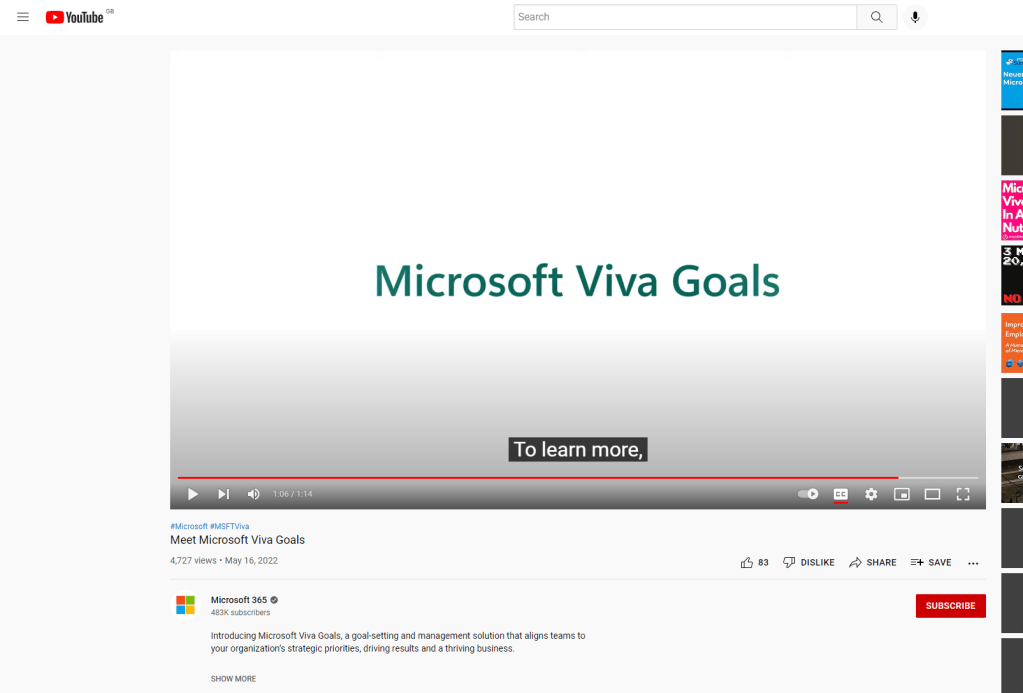Viewport: 1023px width, 693px height.
Task: Click the search magnifier button
Action: tap(877, 17)
